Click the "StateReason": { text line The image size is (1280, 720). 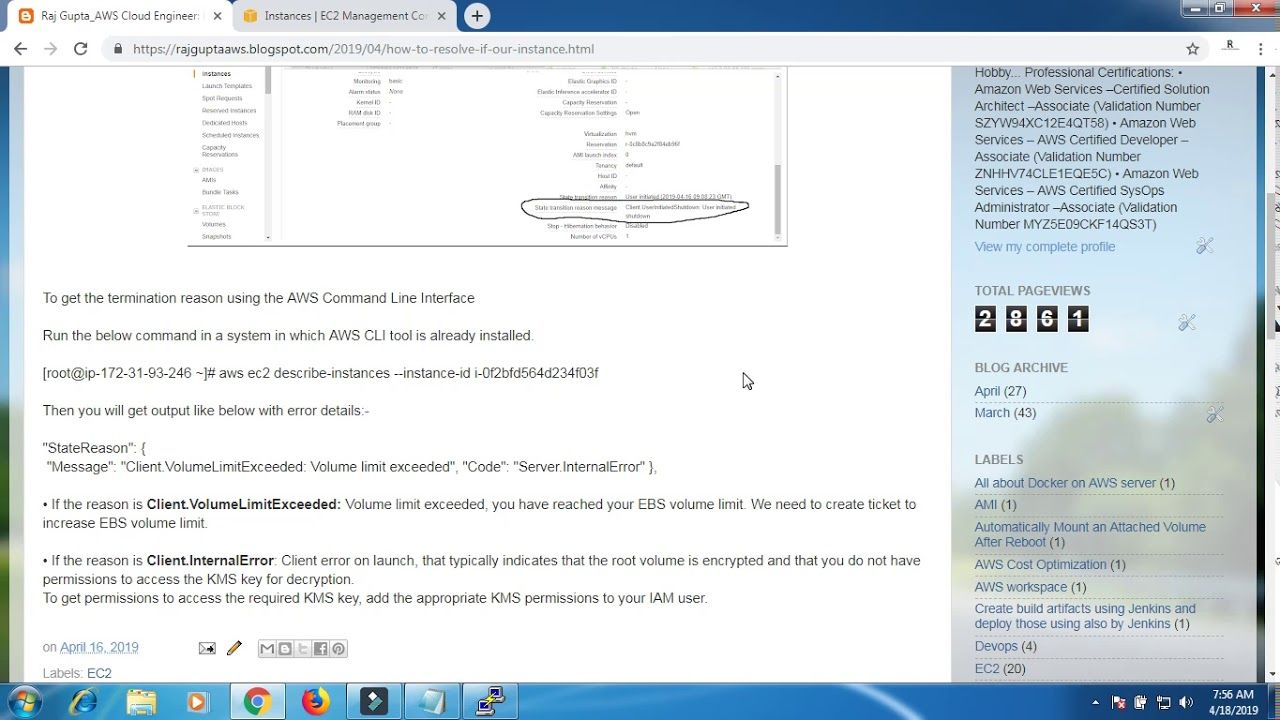point(94,448)
